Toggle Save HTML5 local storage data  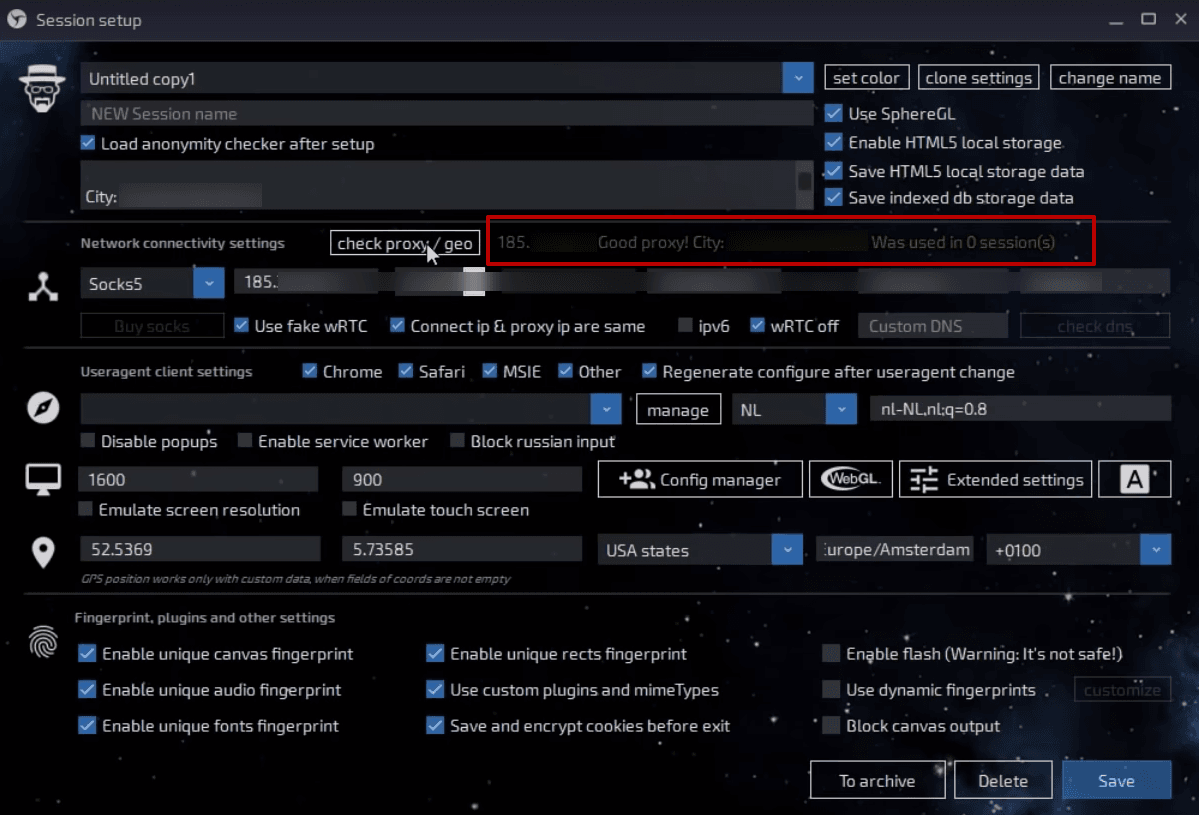click(x=833, y=171)
